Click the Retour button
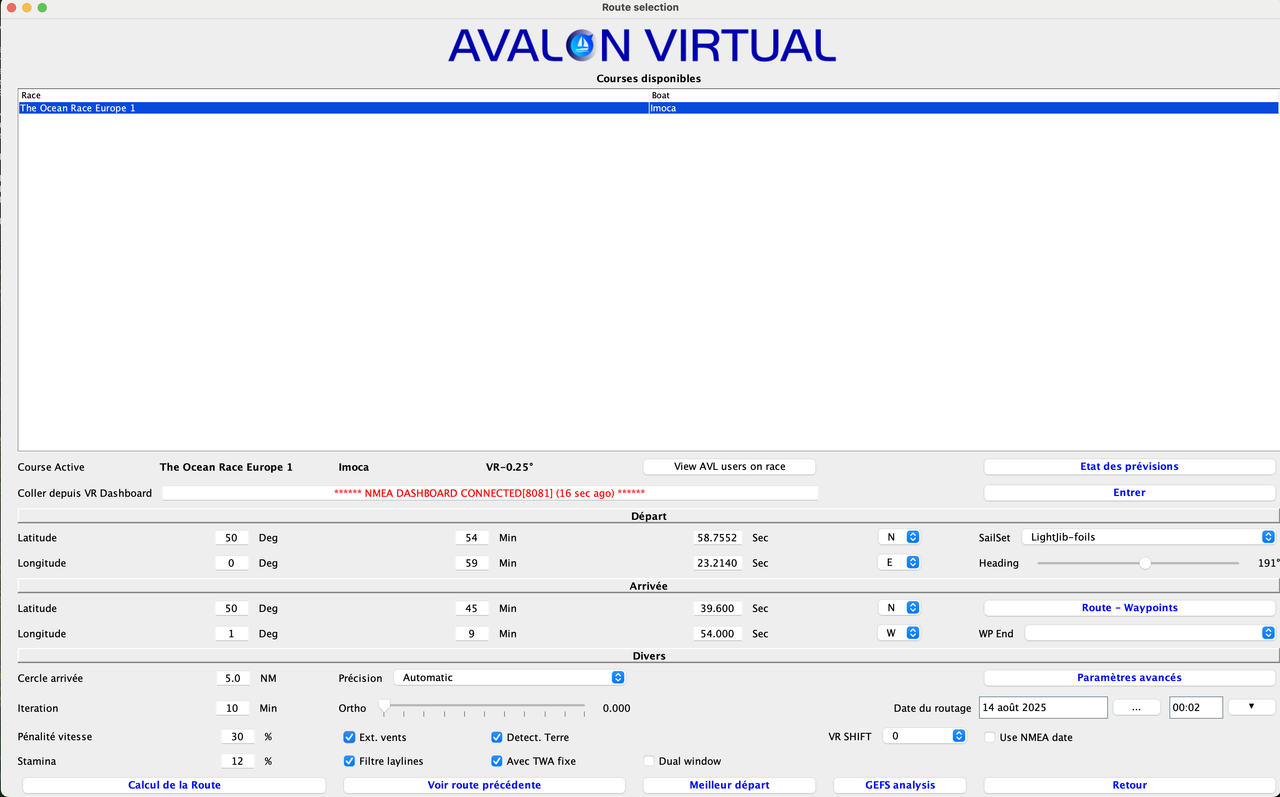 [1129, 786]
